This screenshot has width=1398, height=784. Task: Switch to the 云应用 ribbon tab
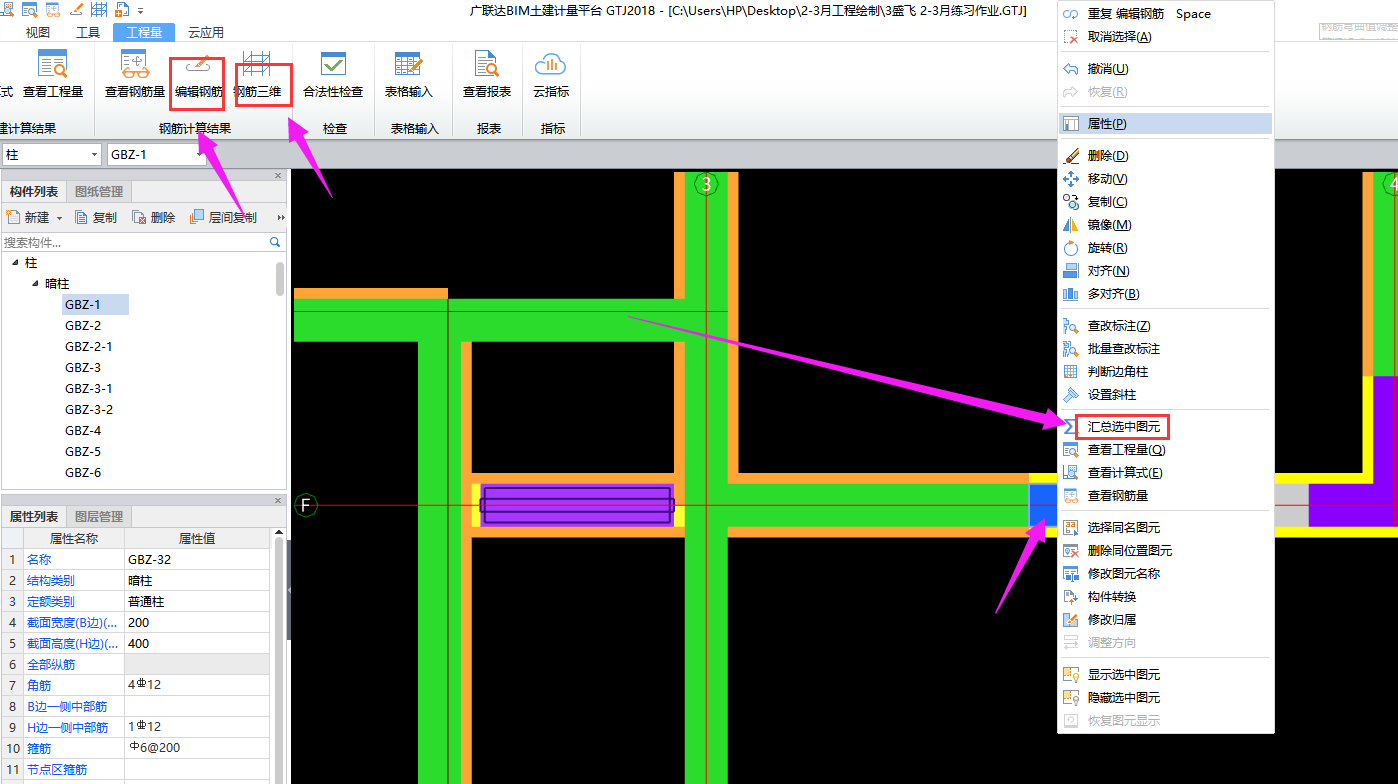point(206,32)
